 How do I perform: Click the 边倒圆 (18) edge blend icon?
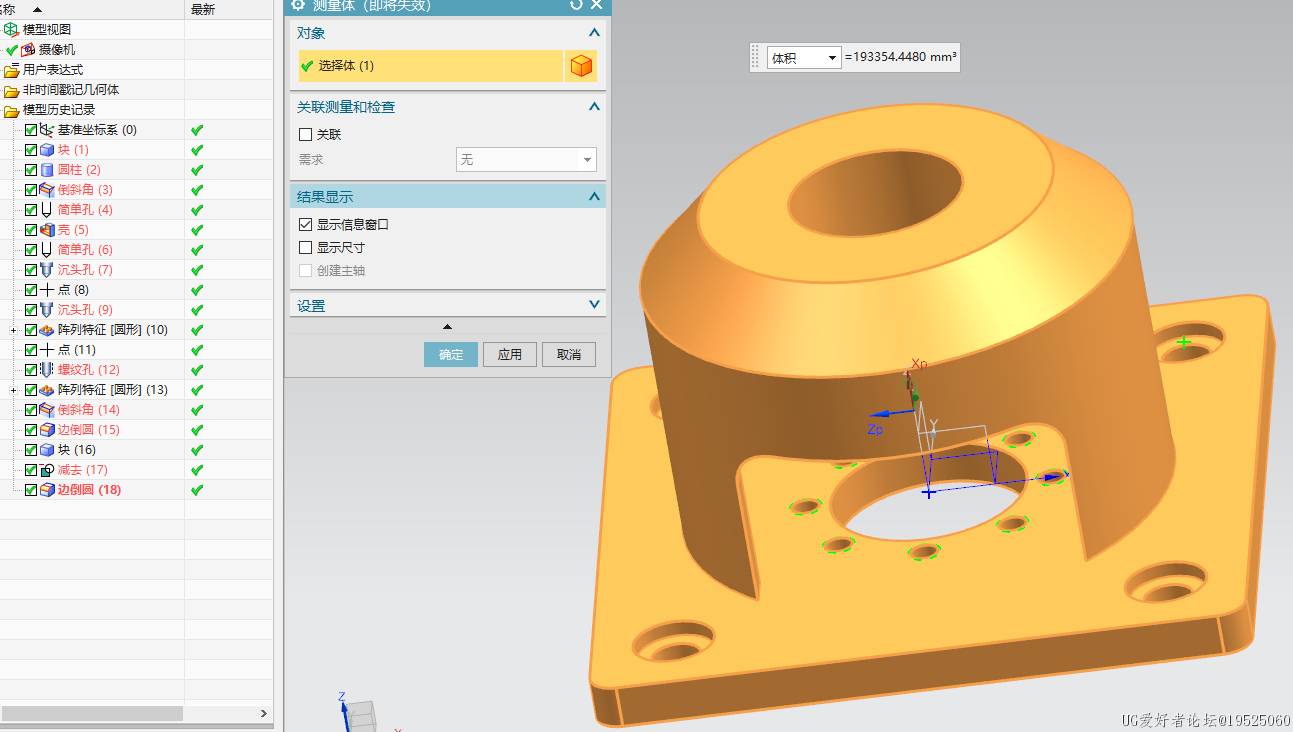click(x=47, y=490)
